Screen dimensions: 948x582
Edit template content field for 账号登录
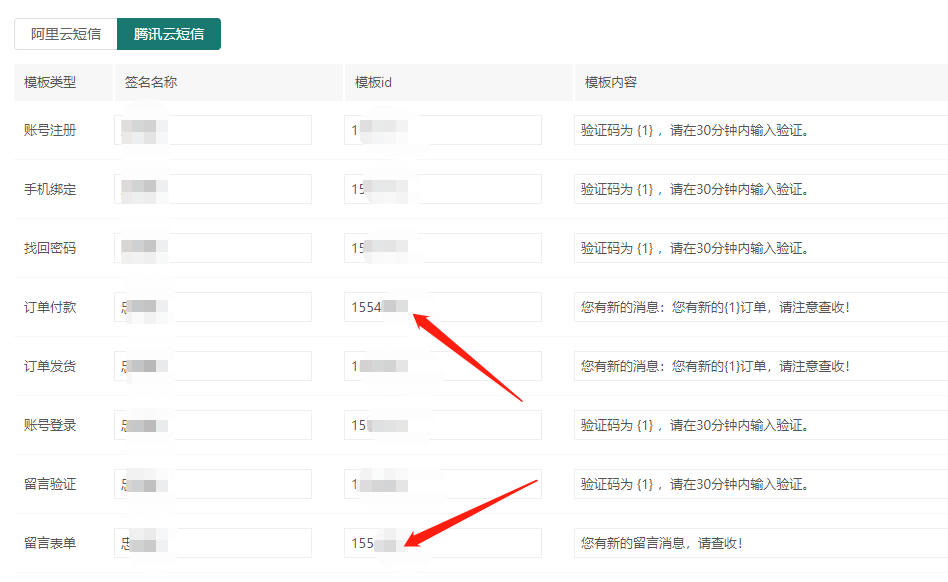click(761, 425)
